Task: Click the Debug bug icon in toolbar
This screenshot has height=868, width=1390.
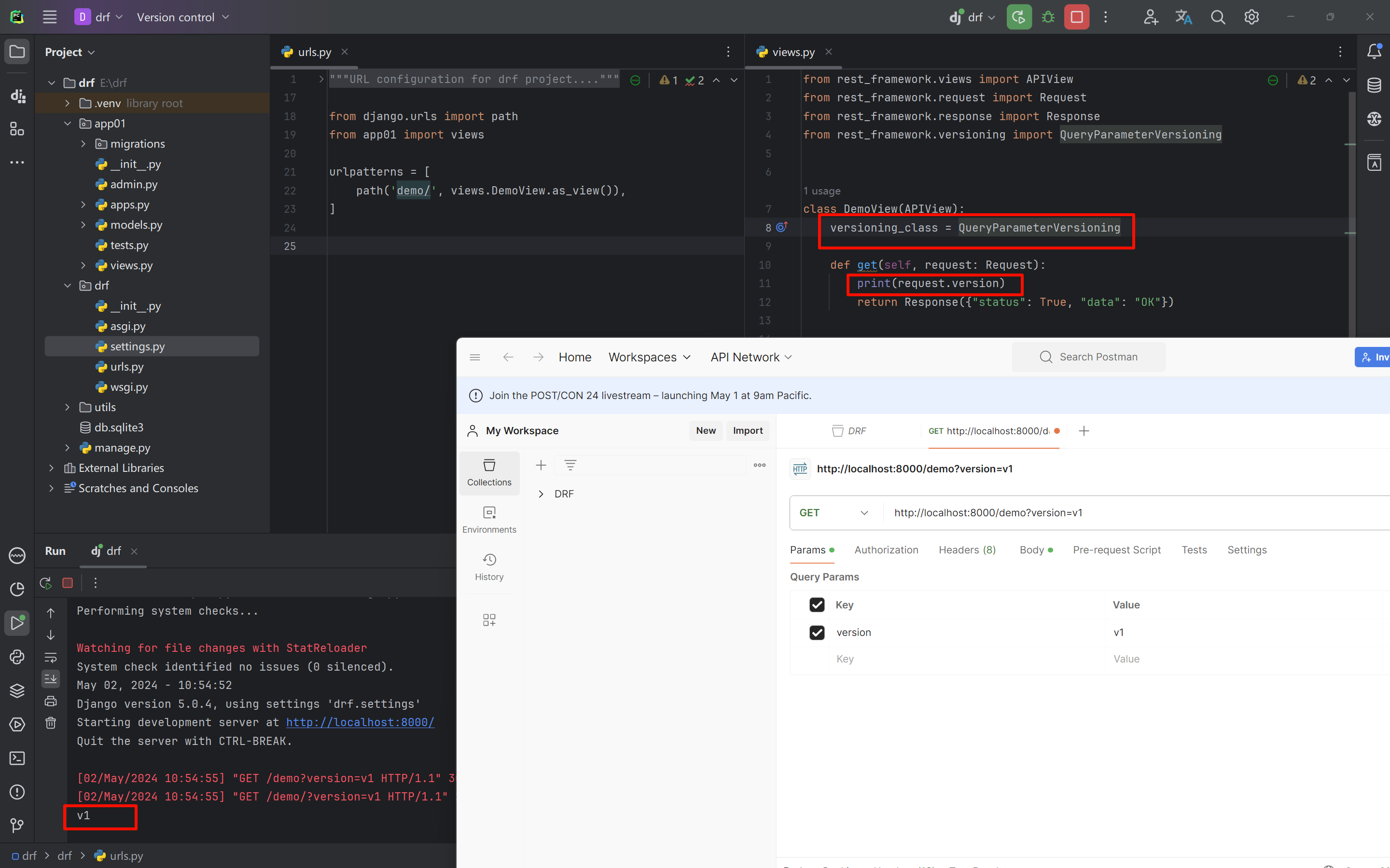Action: (x=1048, y=17)
